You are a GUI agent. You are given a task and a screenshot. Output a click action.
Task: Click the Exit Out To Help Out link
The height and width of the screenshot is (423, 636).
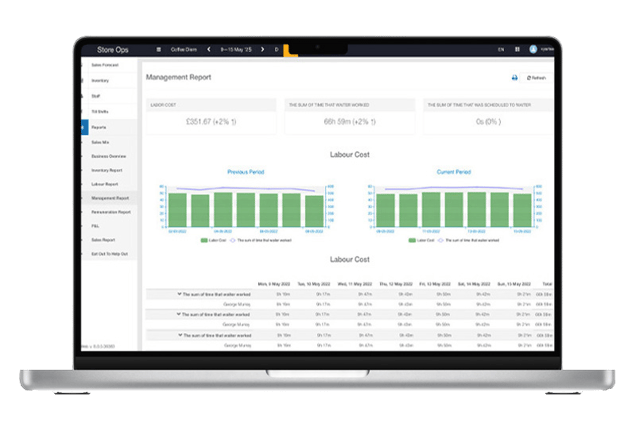[x=110, y=255]
